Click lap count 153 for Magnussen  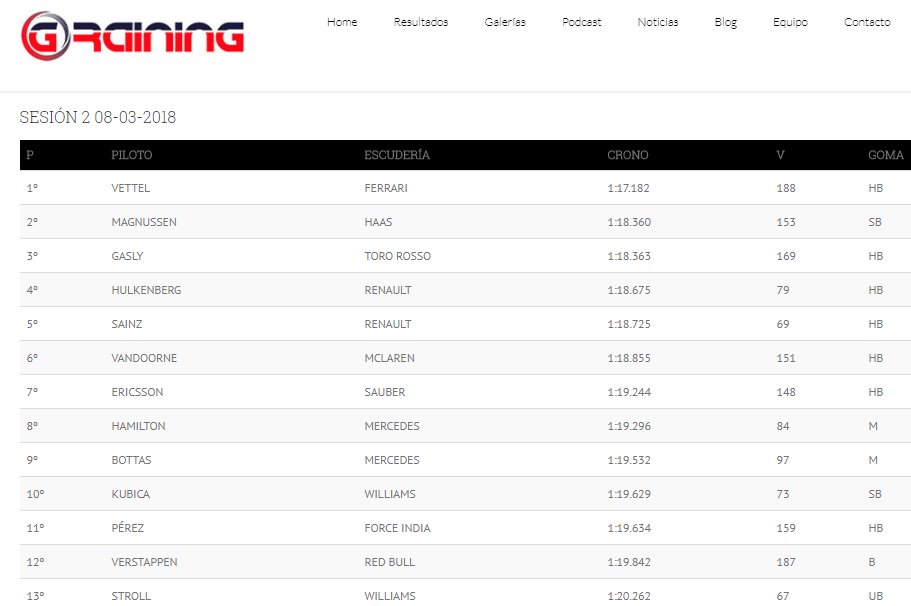click(x=786, y=222)
